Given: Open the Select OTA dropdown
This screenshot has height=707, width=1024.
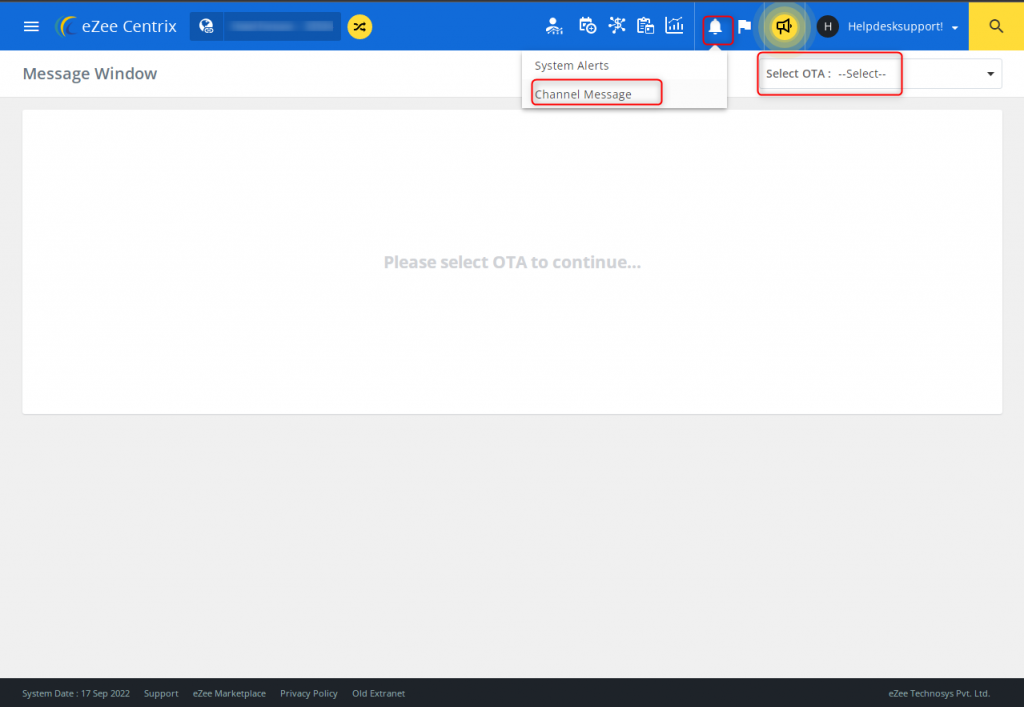Looking at the screenshot, I should (880, 74).
